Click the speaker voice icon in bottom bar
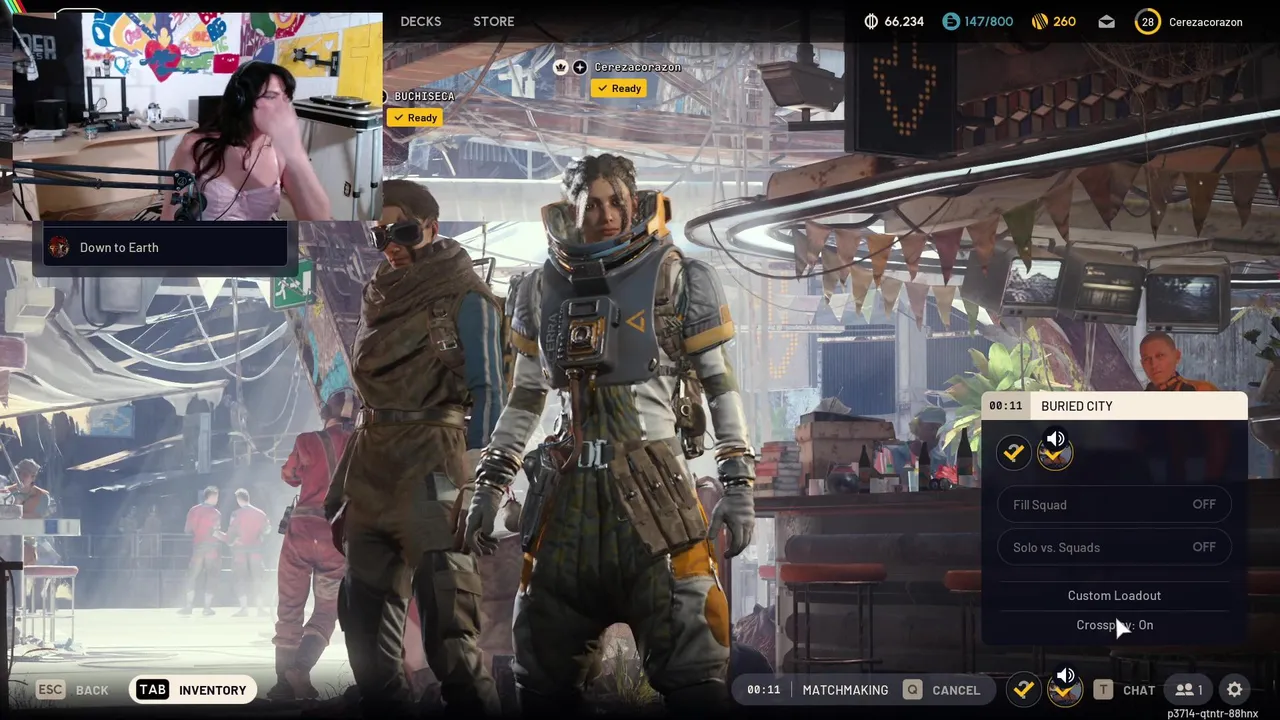1280x720 pixels. click(x=1066, y=675)
